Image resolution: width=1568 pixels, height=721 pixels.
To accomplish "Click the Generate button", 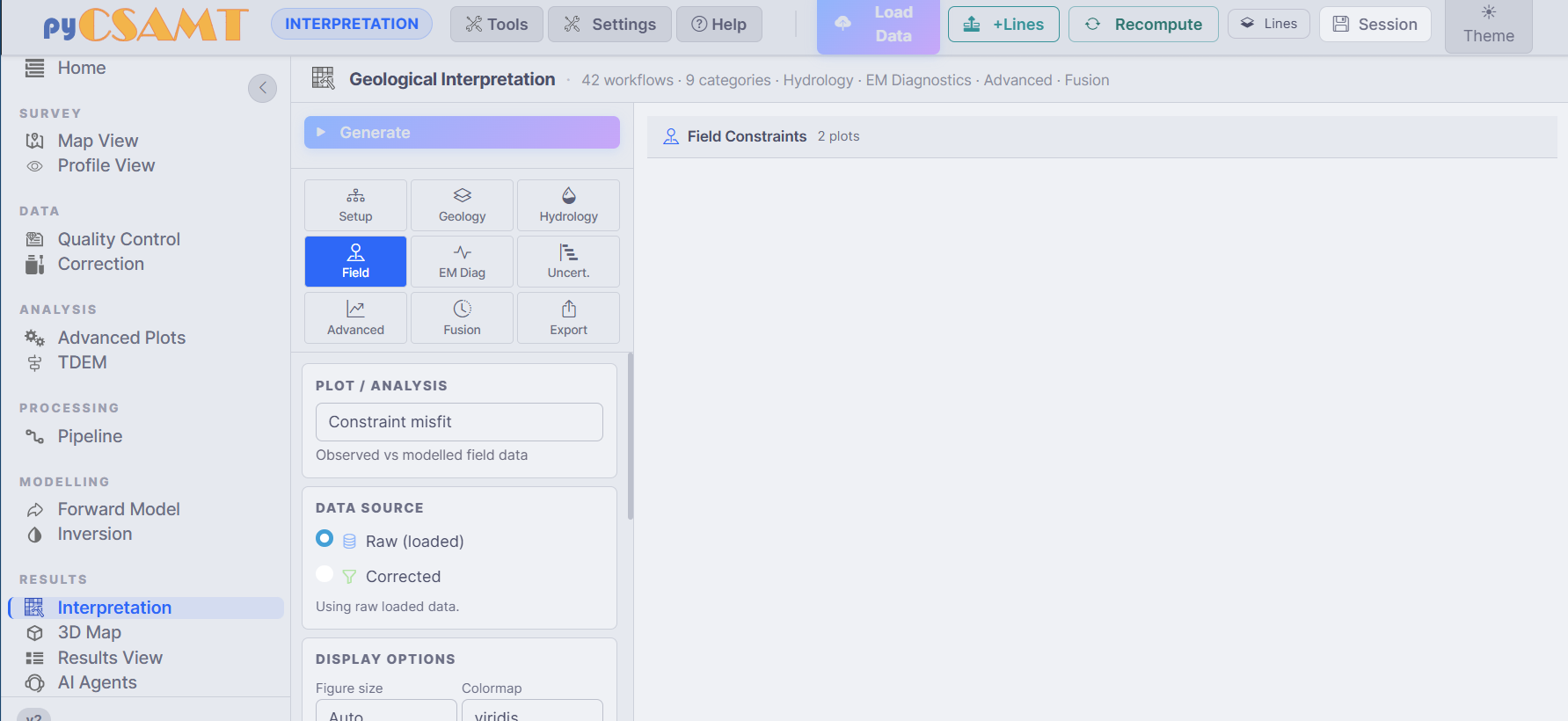I will tap(462, 133).
